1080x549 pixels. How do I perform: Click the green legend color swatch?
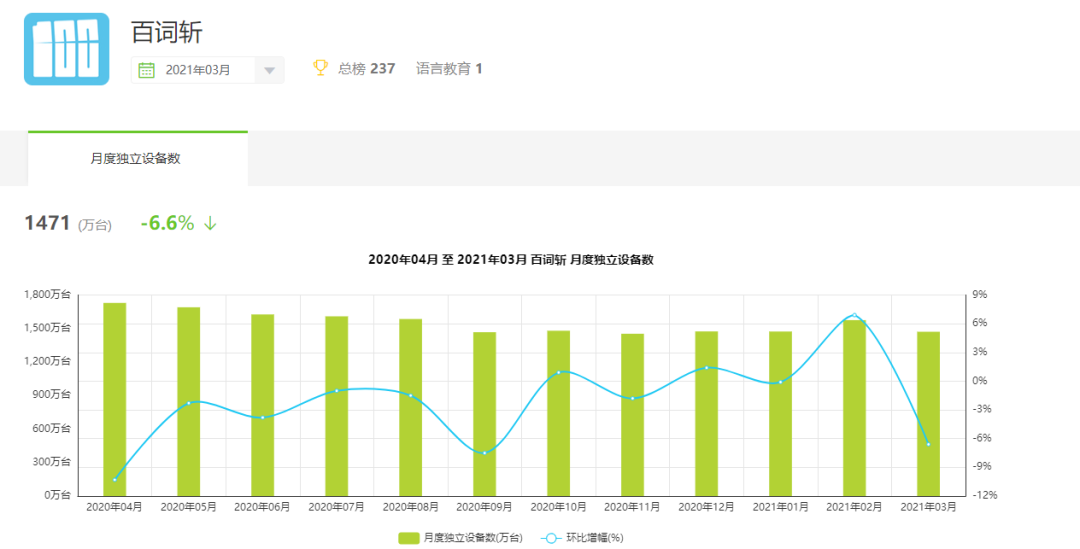(409, 537)
